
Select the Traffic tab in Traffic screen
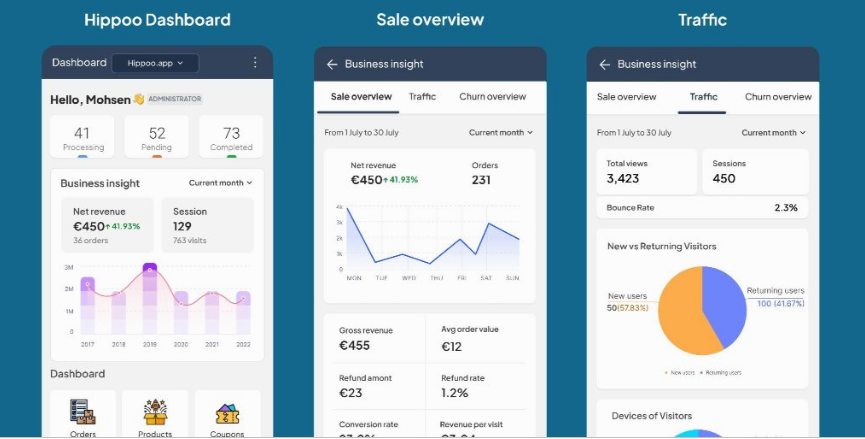[703, 97]
